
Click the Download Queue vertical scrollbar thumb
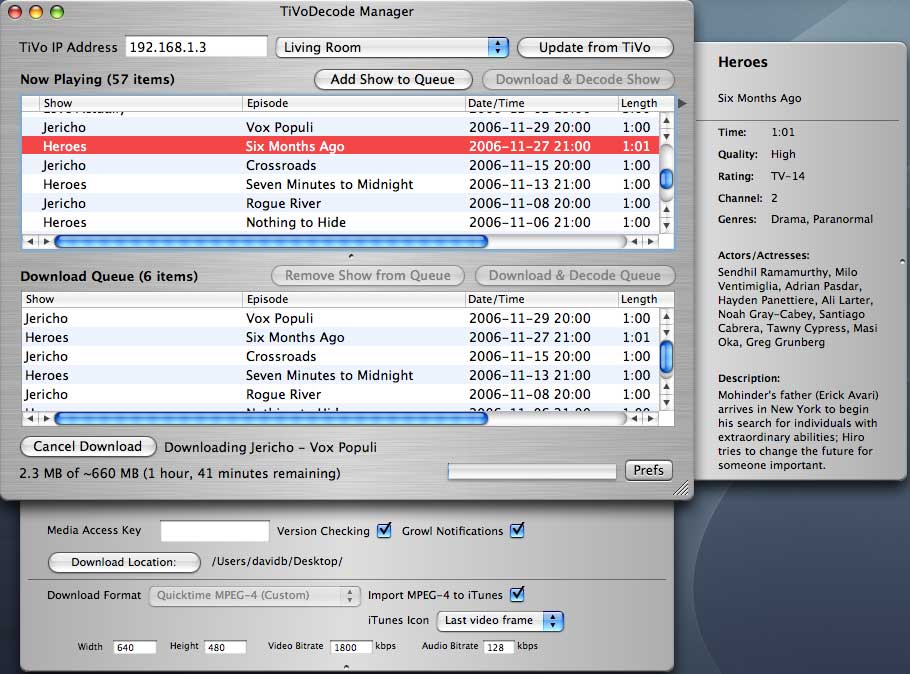(x=667, y=356)
